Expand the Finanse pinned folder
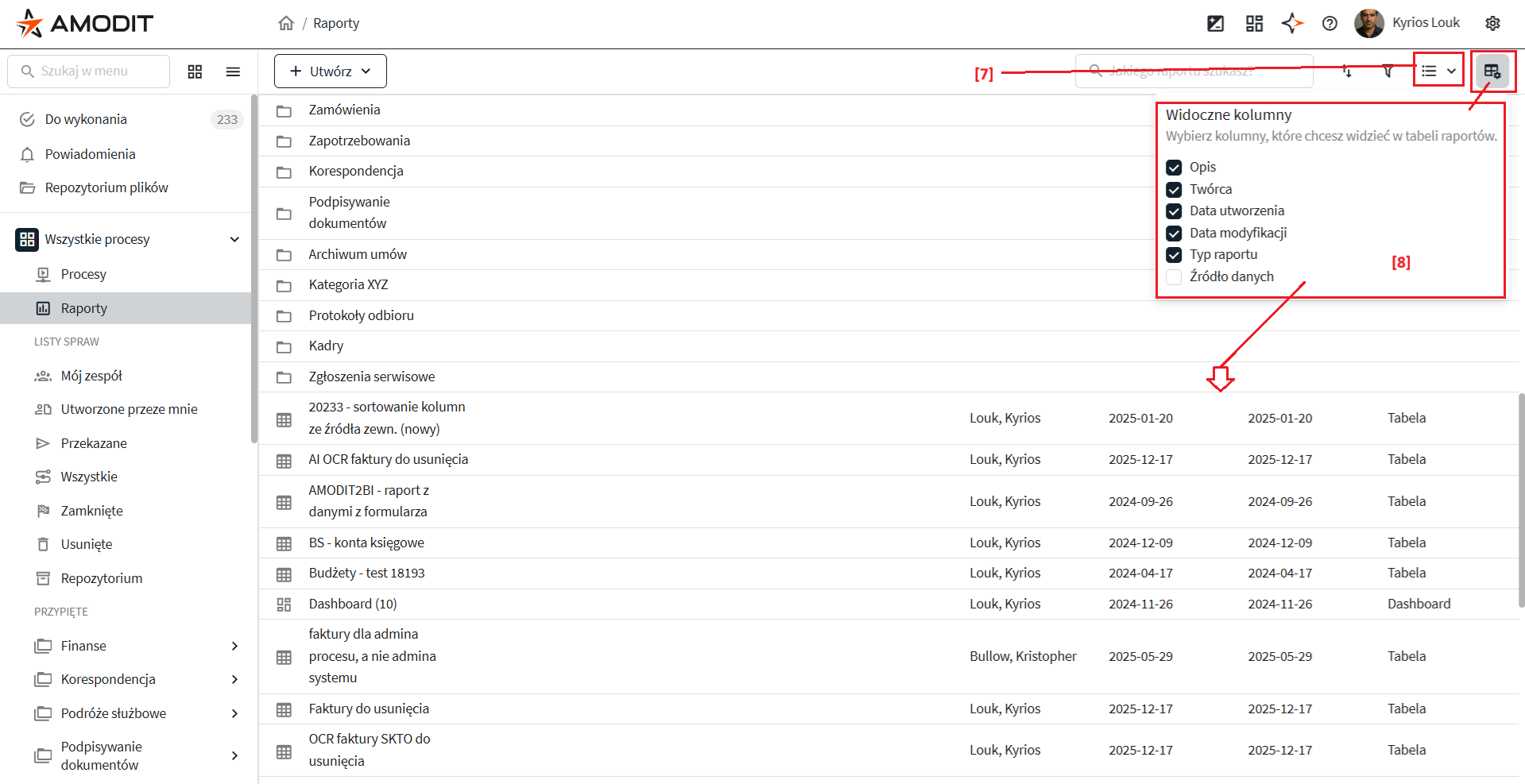The image size is (1525, 784). [x=234, y=646]
